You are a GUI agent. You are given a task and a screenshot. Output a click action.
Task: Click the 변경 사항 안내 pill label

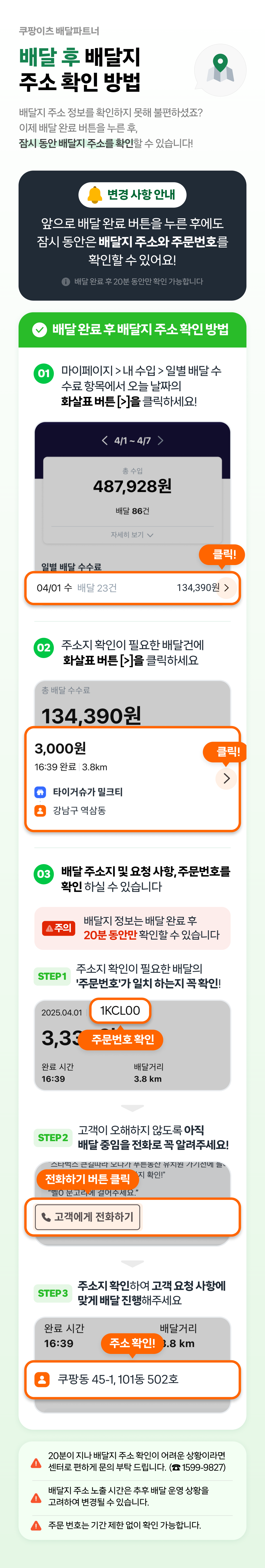coord(132,195)
